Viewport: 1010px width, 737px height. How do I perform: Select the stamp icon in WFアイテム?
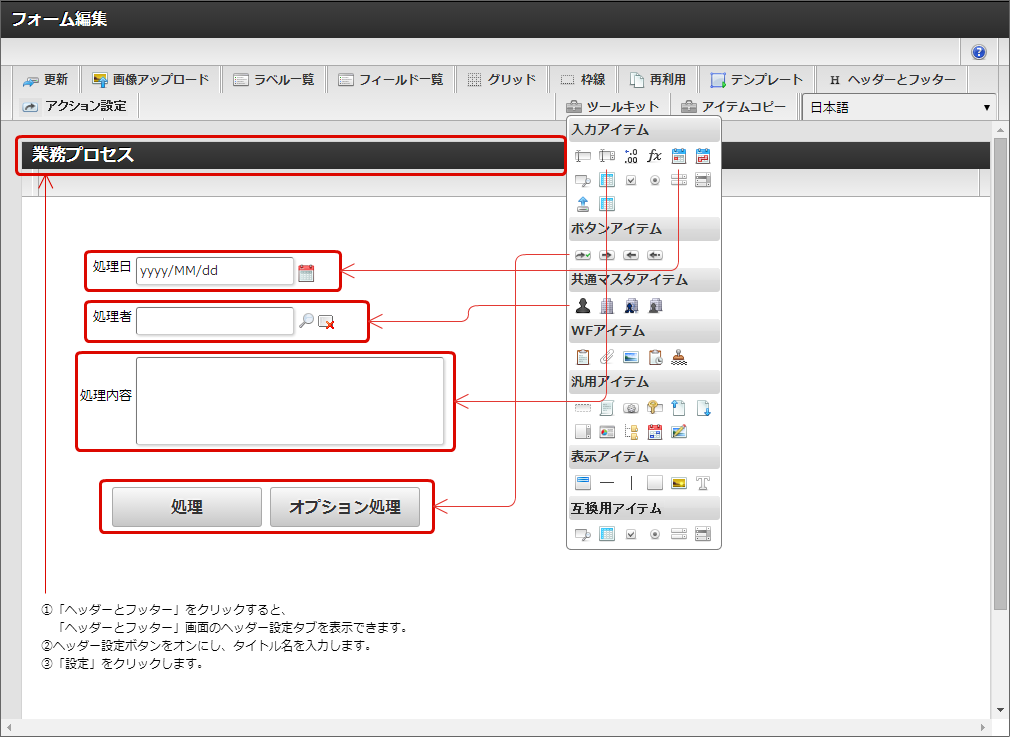(x=679, y=357)
